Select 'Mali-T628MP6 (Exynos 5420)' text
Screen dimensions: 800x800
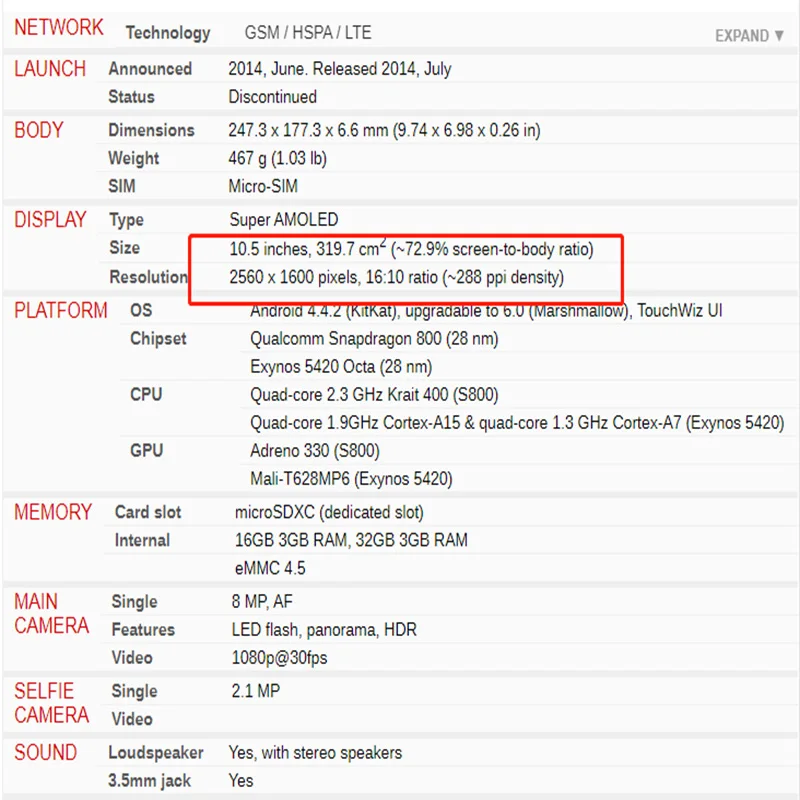[x=351, y=479]
